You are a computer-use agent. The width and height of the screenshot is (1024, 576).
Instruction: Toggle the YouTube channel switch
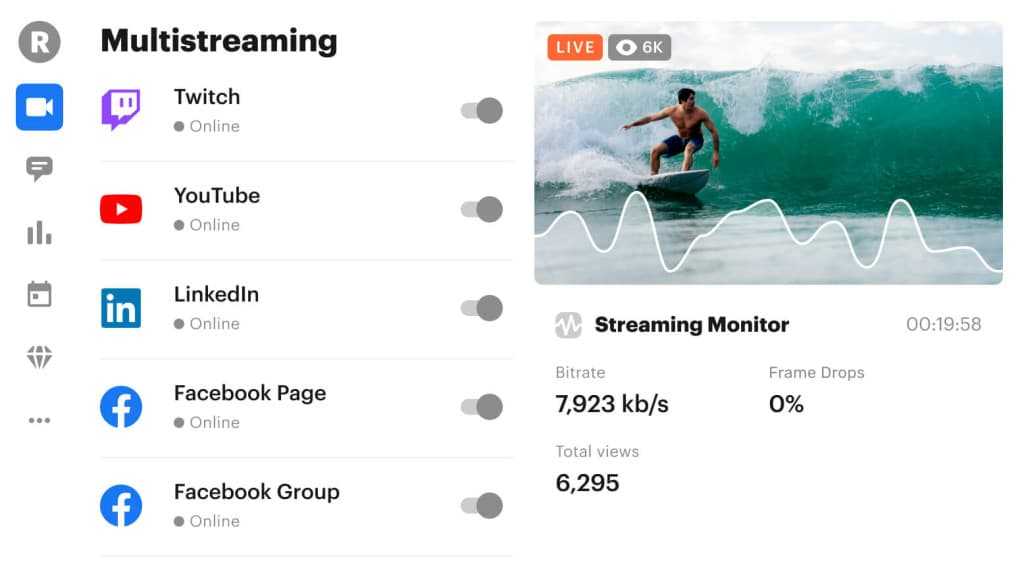click(482, 210)
